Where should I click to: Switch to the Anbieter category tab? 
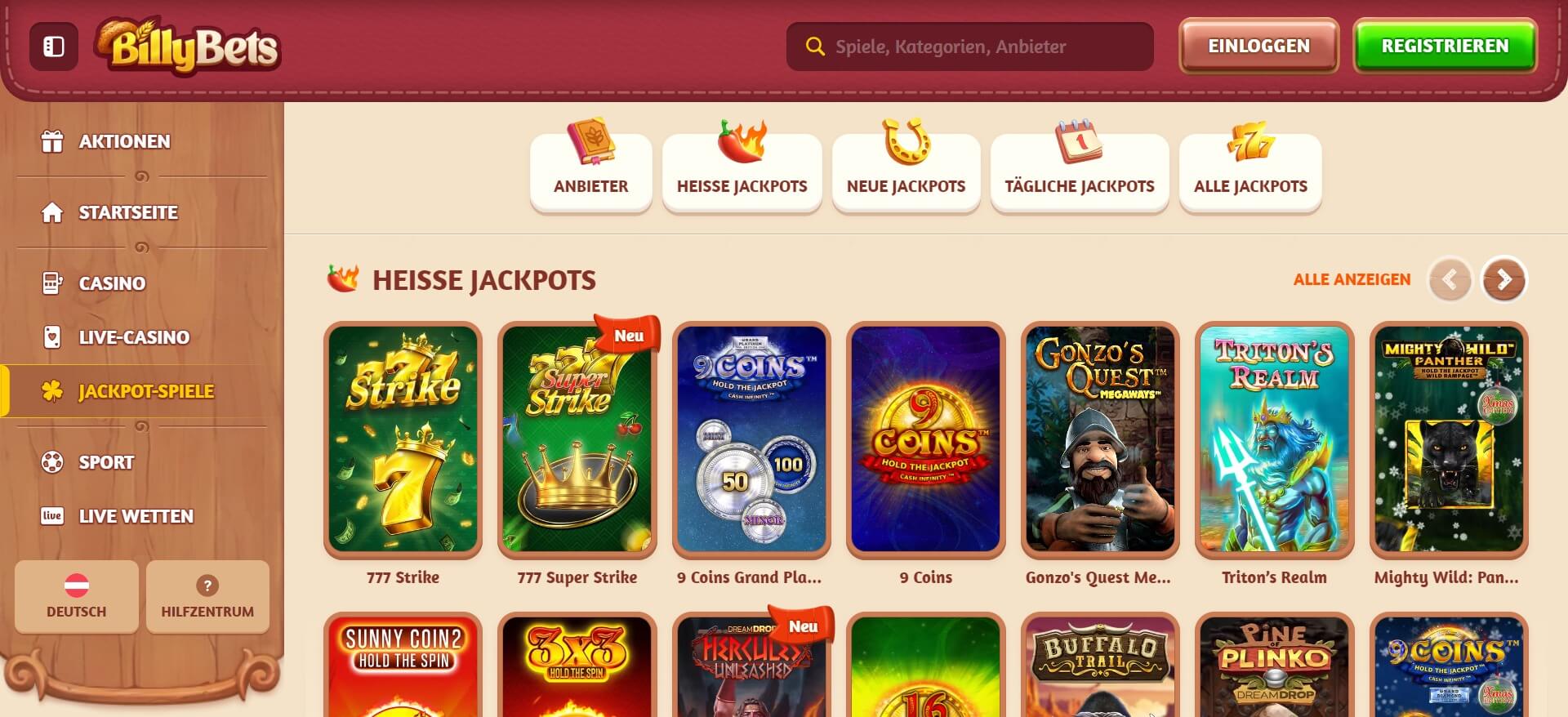591,172
